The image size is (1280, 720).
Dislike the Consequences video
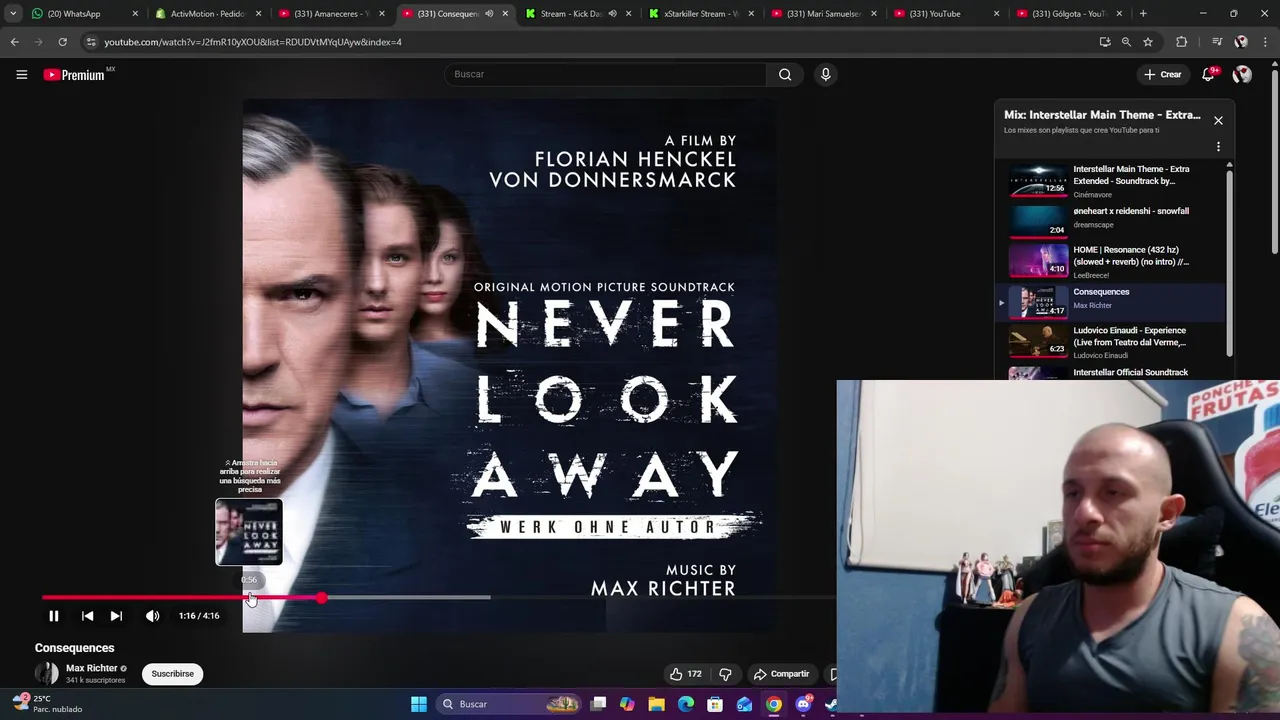[x=725, y=674]
